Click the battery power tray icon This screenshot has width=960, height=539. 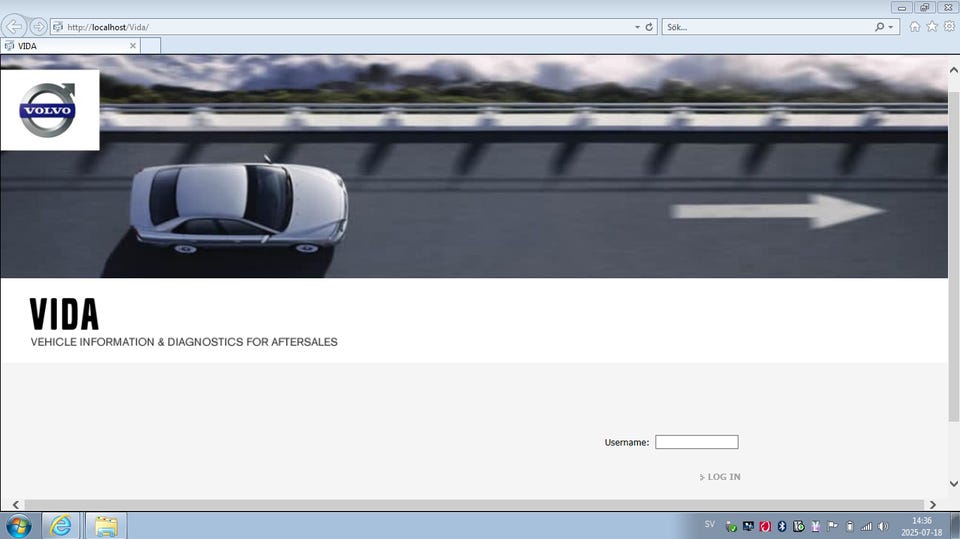point(850,526)
